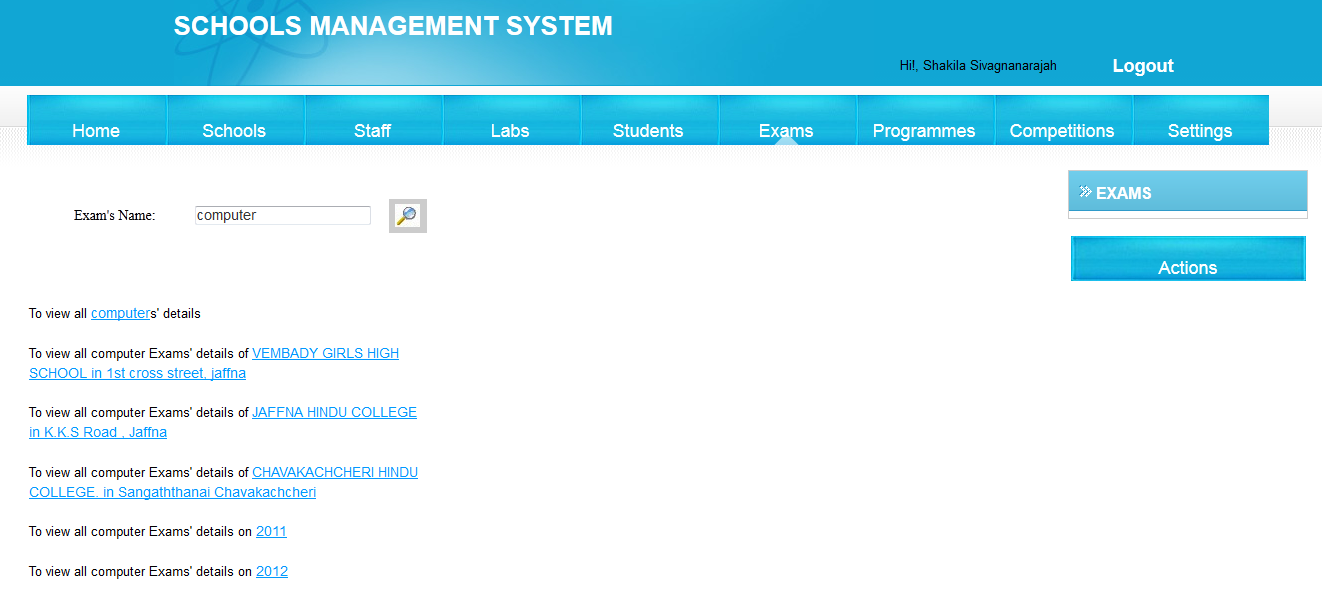Screen dimensions: 1322x598
Task: Go to the Home tab
Action: point(96,130)
